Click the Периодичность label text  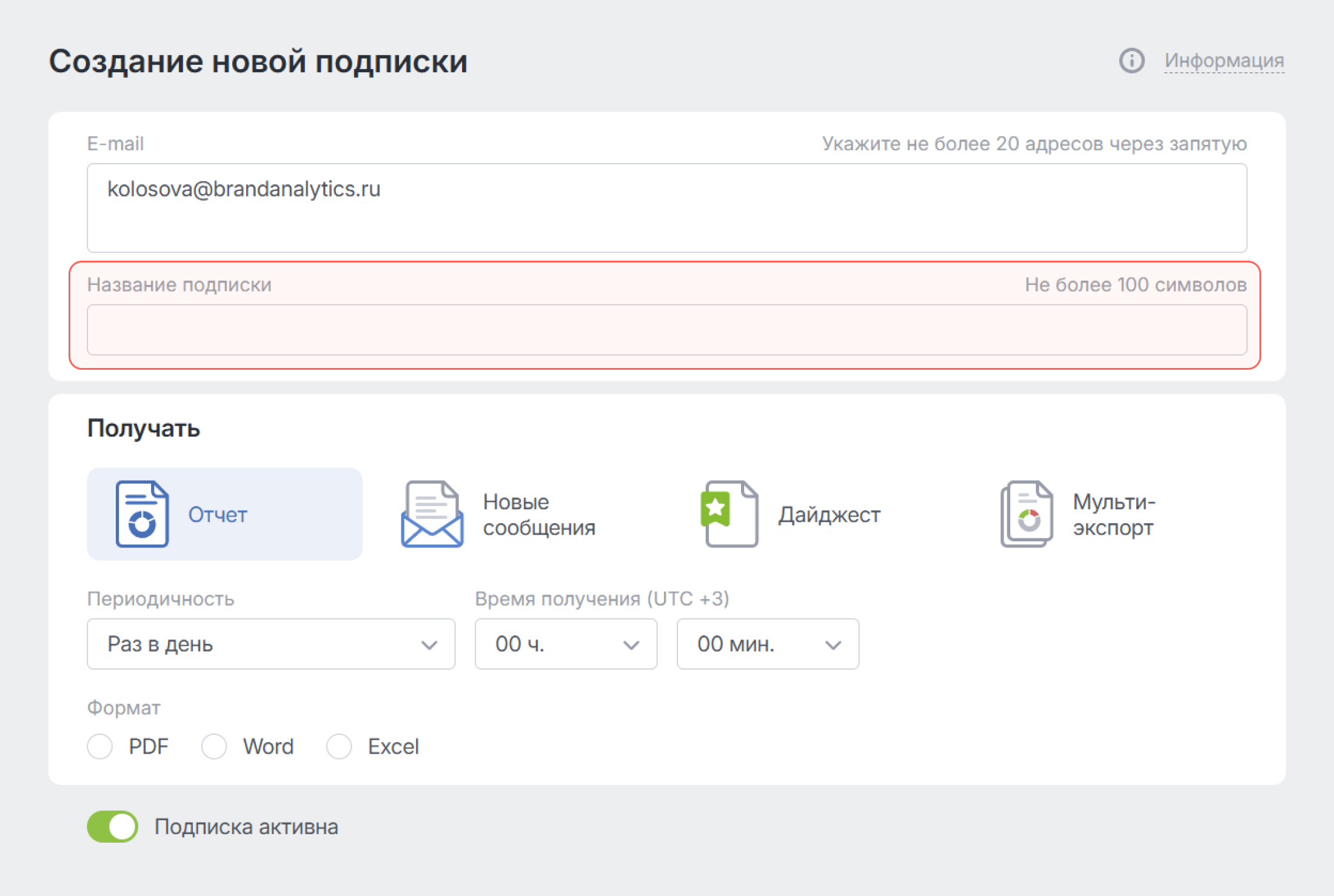point(161,599)
